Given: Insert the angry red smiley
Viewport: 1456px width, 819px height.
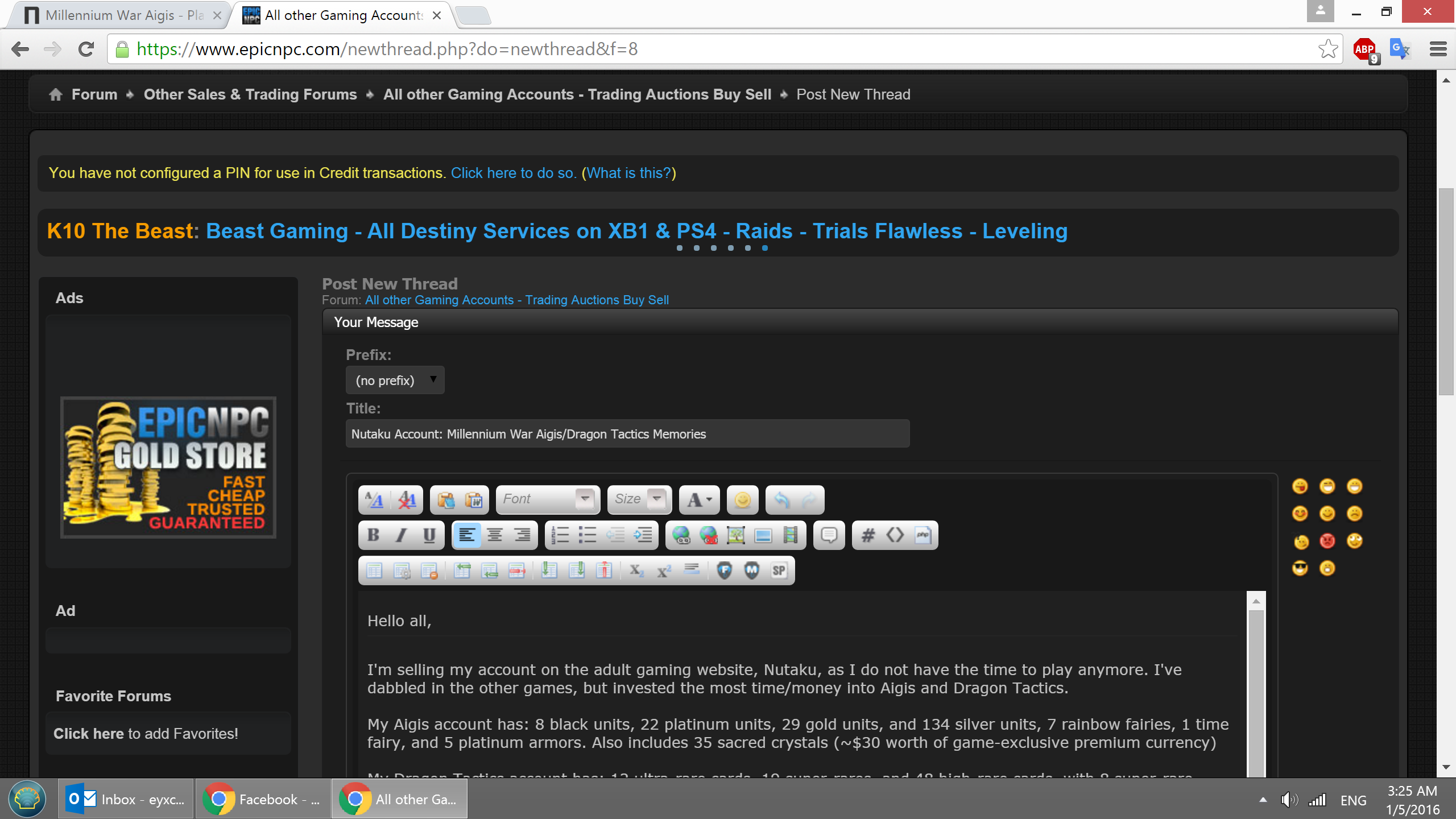Looking at the screenshot, I should pos(1327,541).
